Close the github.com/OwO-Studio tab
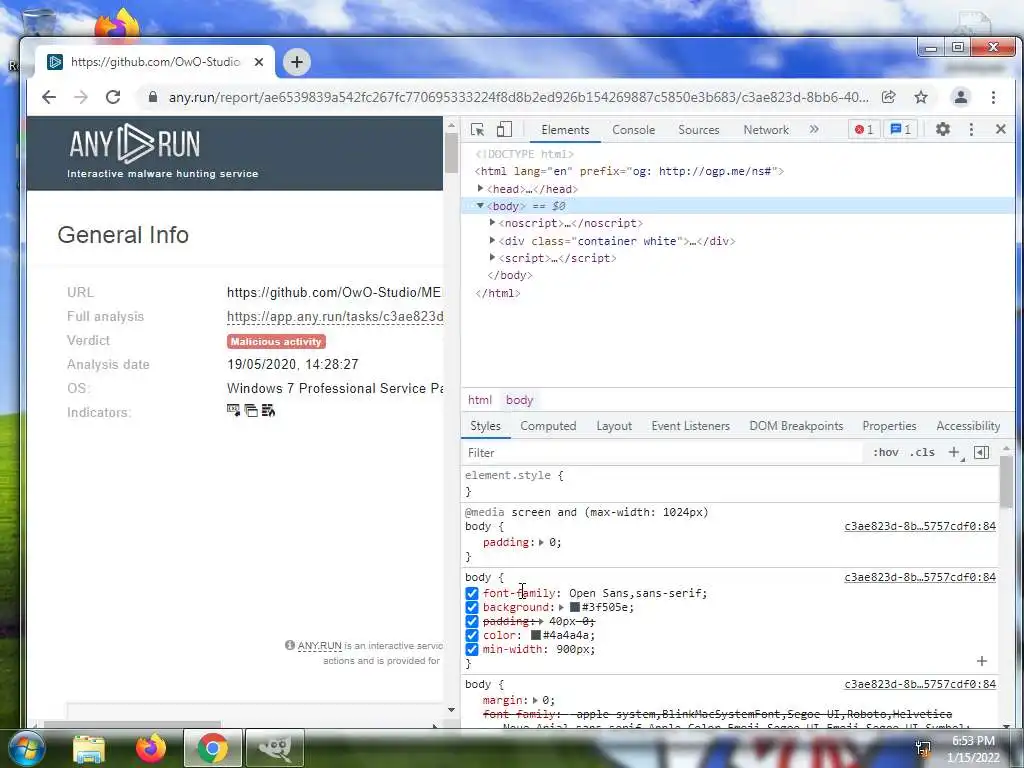Screen dimensions: 1024x768 click(x=259, y=62)
